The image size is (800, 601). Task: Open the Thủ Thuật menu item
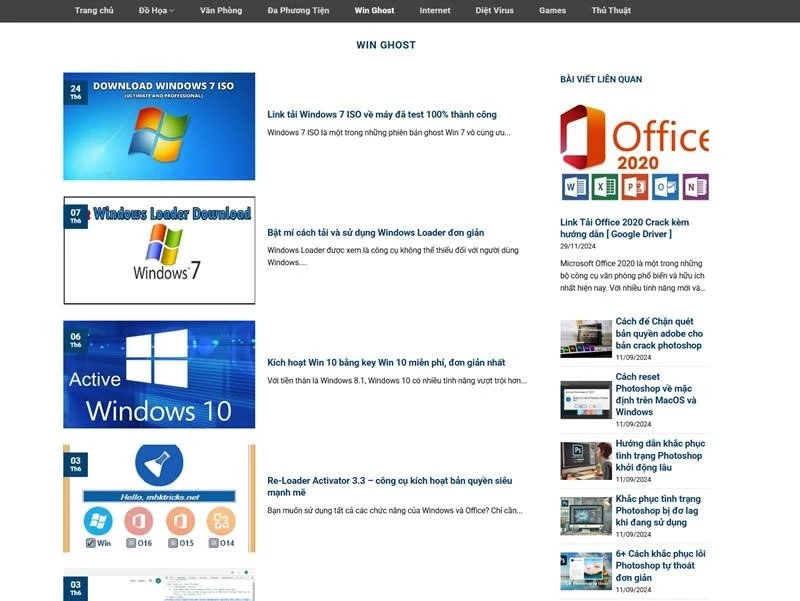611,10
